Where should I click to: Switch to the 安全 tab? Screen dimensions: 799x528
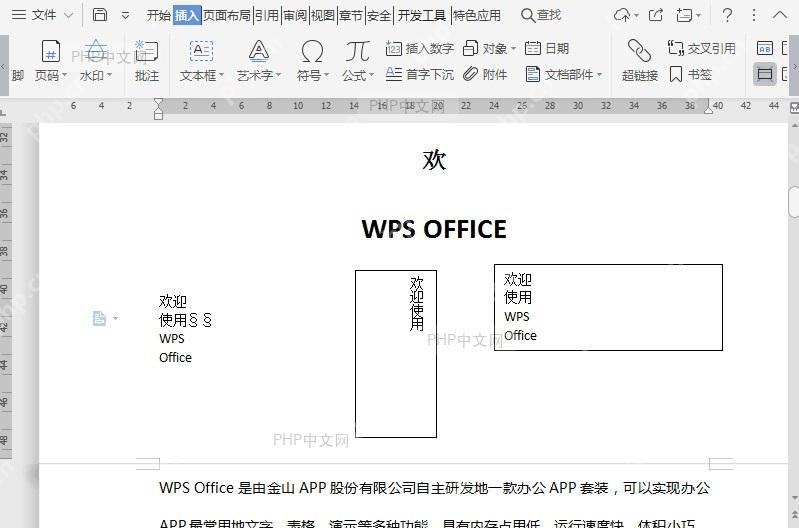tap(379, 15)
